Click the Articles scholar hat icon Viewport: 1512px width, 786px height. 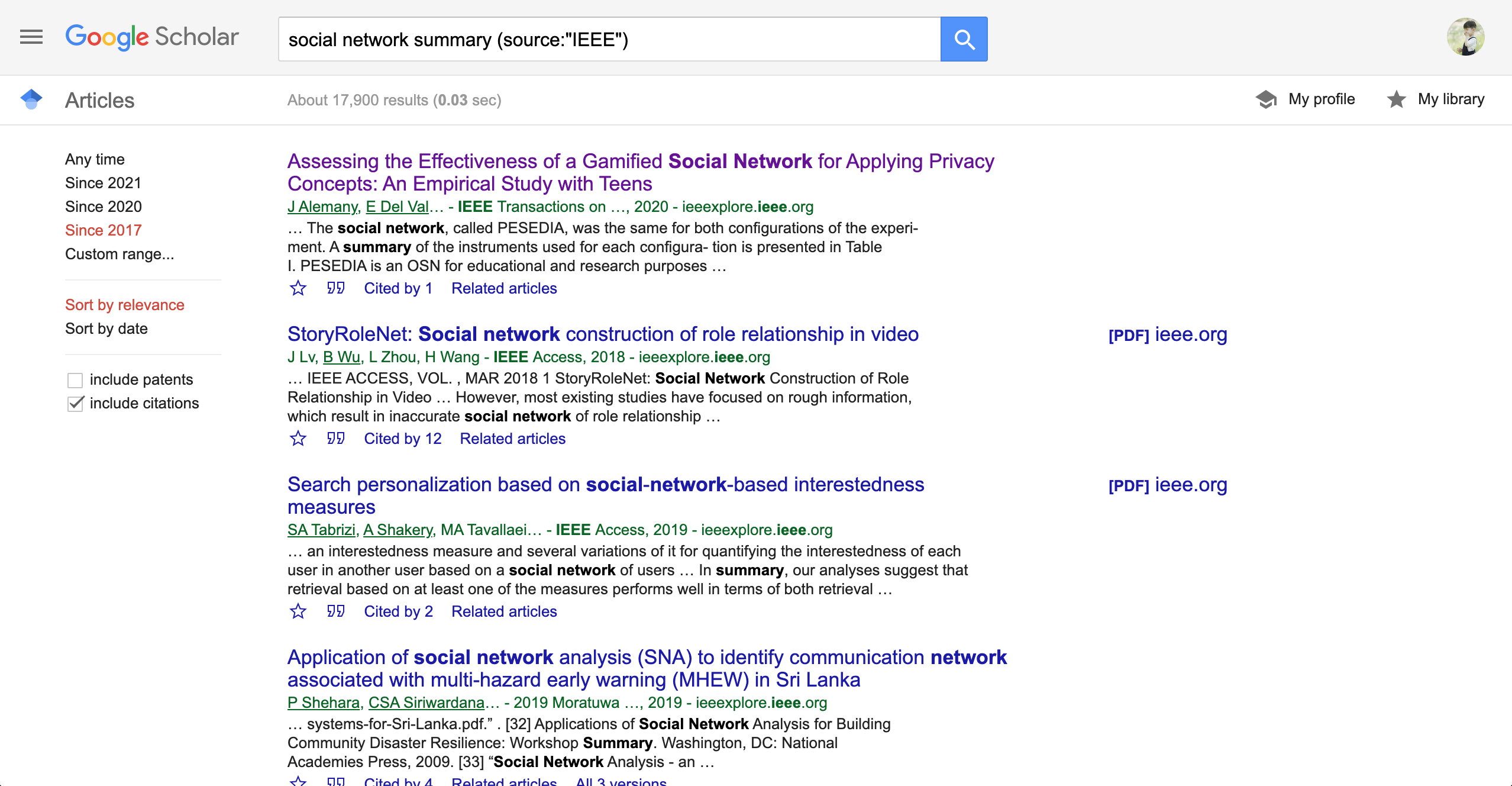31,99
